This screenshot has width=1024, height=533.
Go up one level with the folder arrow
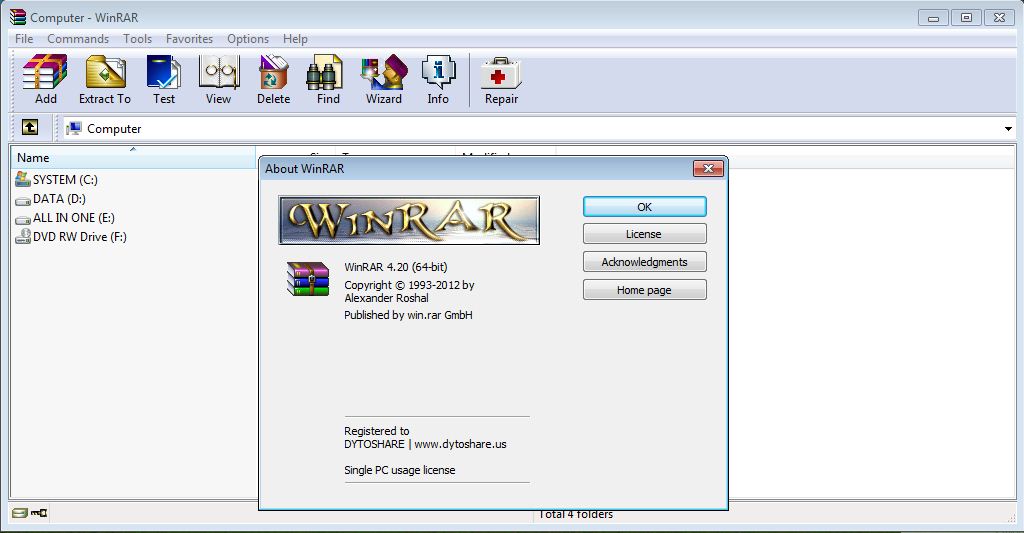(29, 127)
